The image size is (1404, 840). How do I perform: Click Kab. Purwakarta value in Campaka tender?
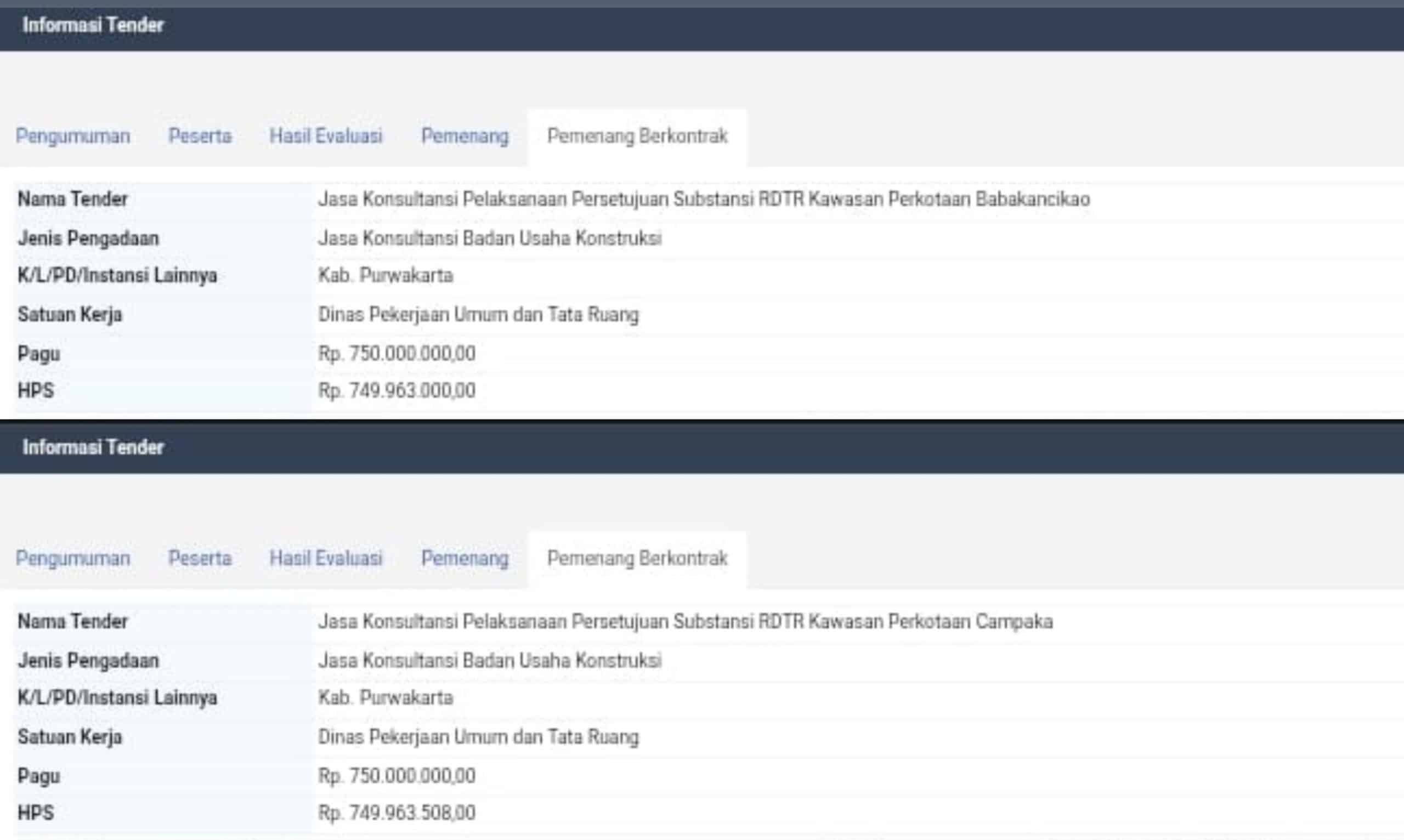(x=386, y=698)
